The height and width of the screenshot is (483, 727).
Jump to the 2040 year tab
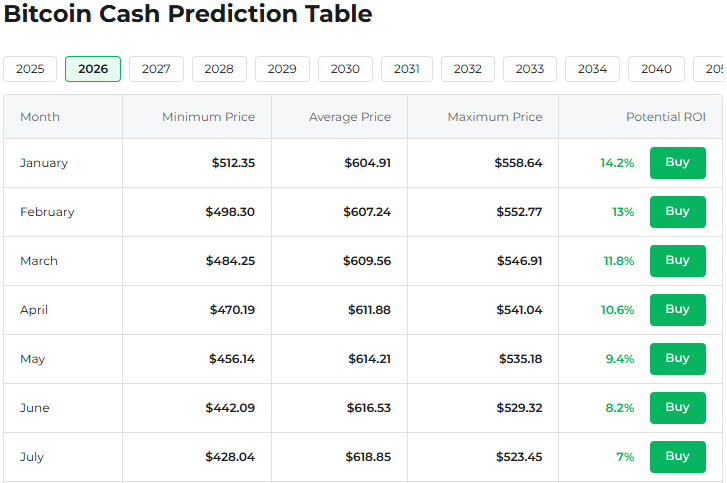coord(656,69)
